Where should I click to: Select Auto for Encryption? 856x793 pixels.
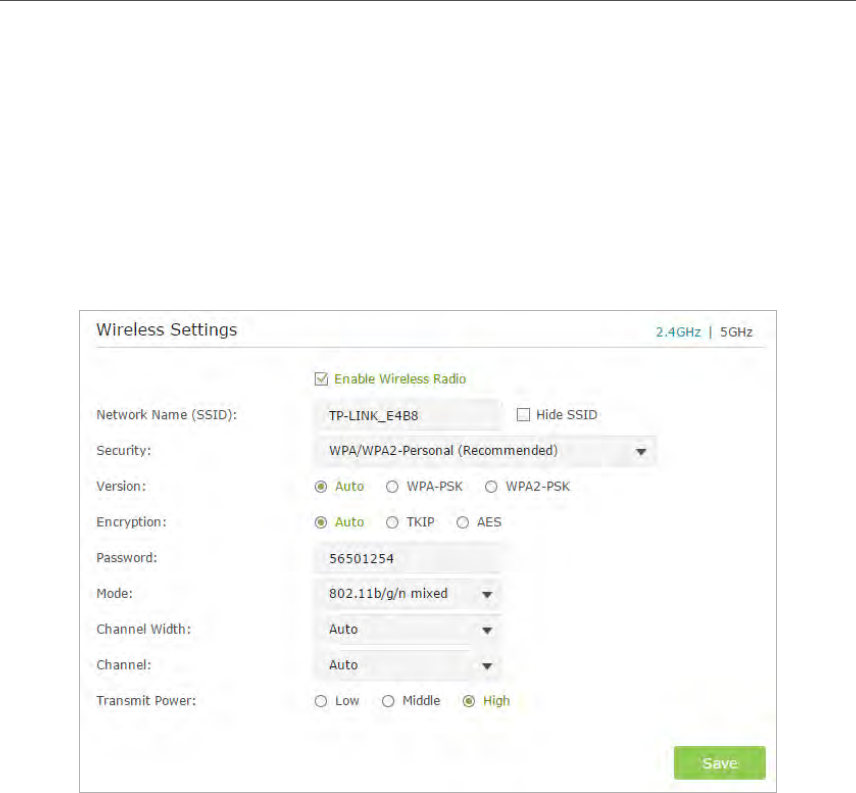321,522
